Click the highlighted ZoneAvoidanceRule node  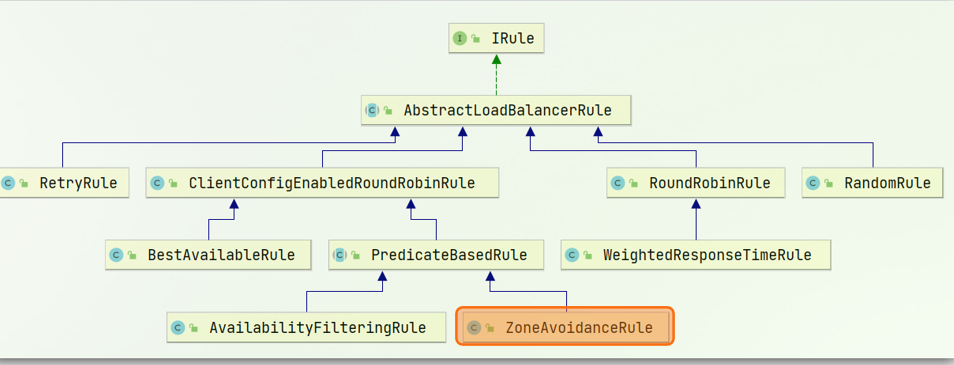[565, 327]
